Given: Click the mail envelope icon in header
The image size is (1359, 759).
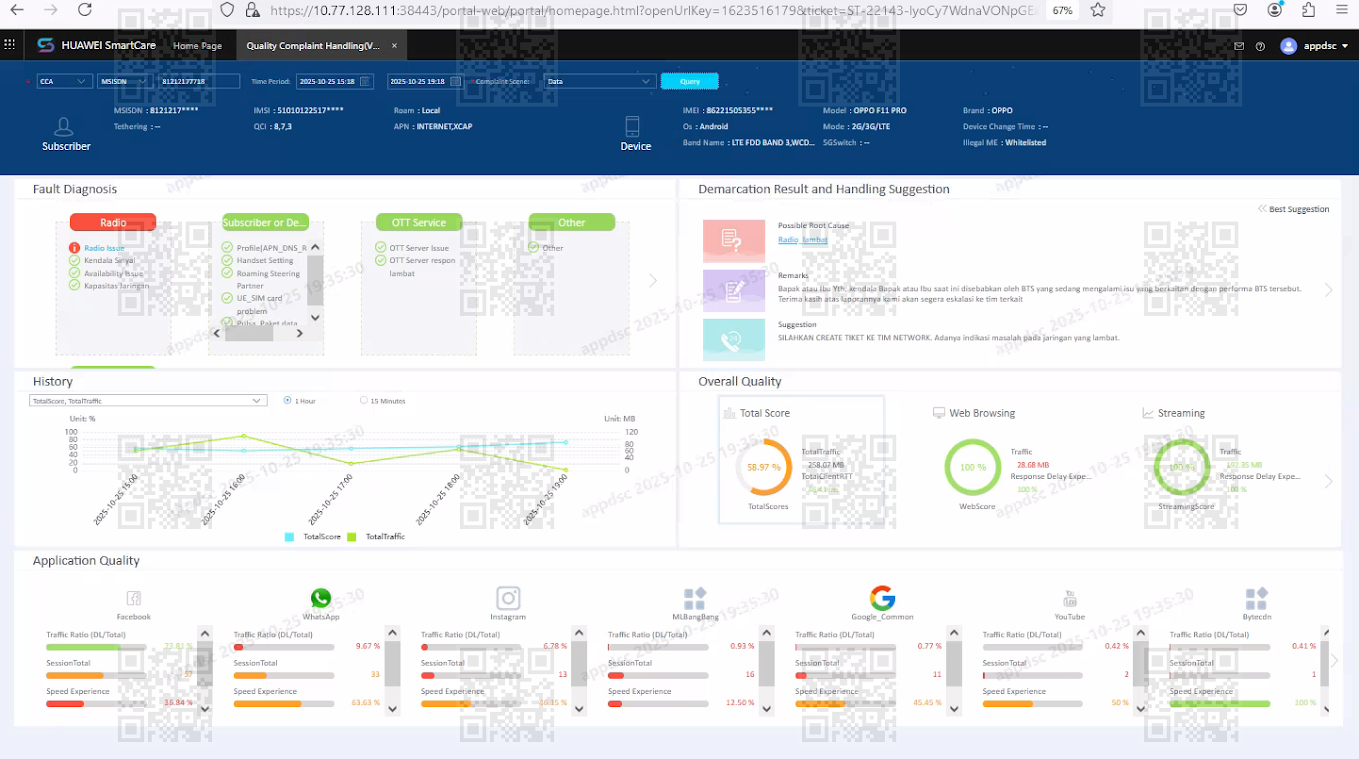Looking at the screenshot, I should (1239, 46).
